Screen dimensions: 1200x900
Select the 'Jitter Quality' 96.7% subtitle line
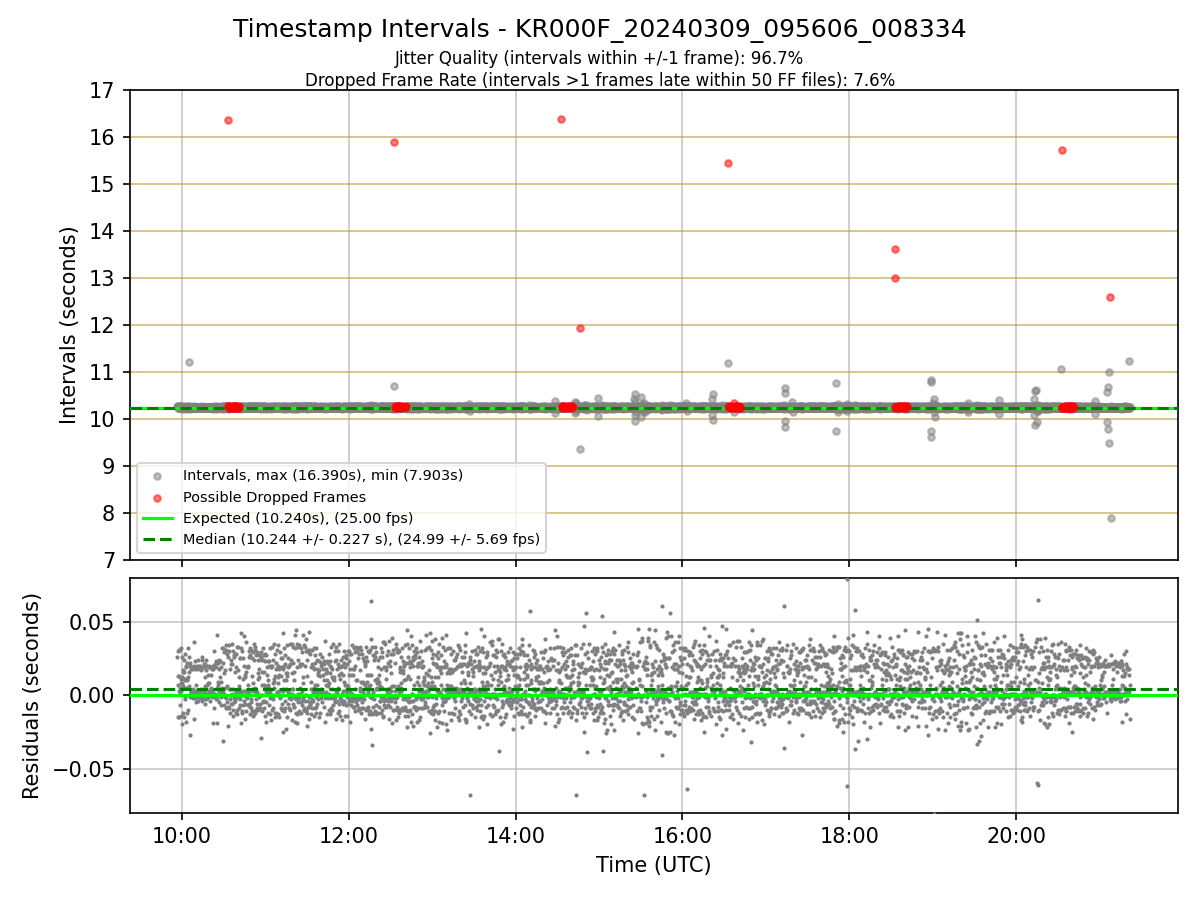click(x=599, y=58)
